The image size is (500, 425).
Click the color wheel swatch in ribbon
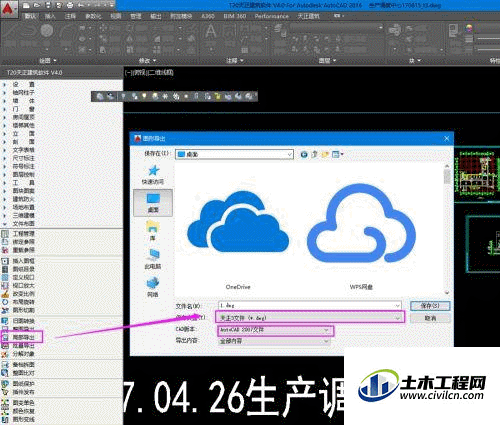click(469, 28)
